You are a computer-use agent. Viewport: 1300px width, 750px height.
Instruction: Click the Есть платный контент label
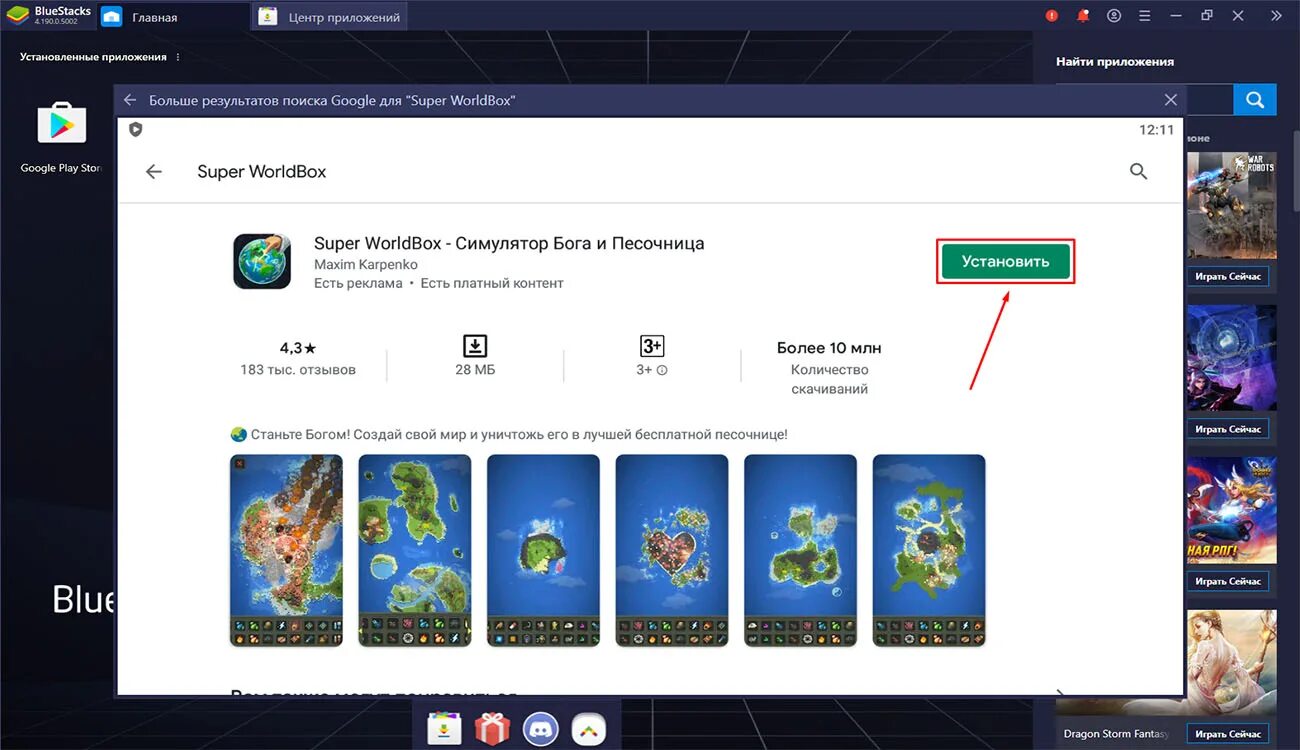(492, 283)
